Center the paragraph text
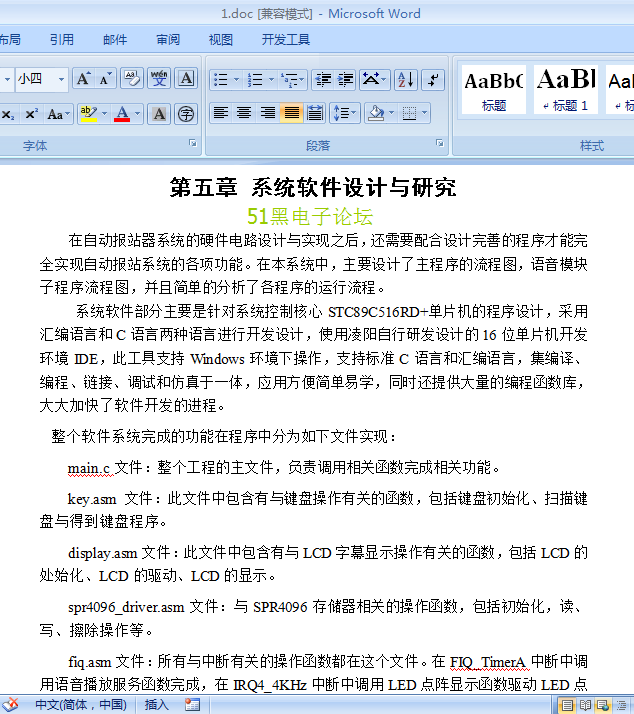634x714 pixels. click(x=245, y=113)
